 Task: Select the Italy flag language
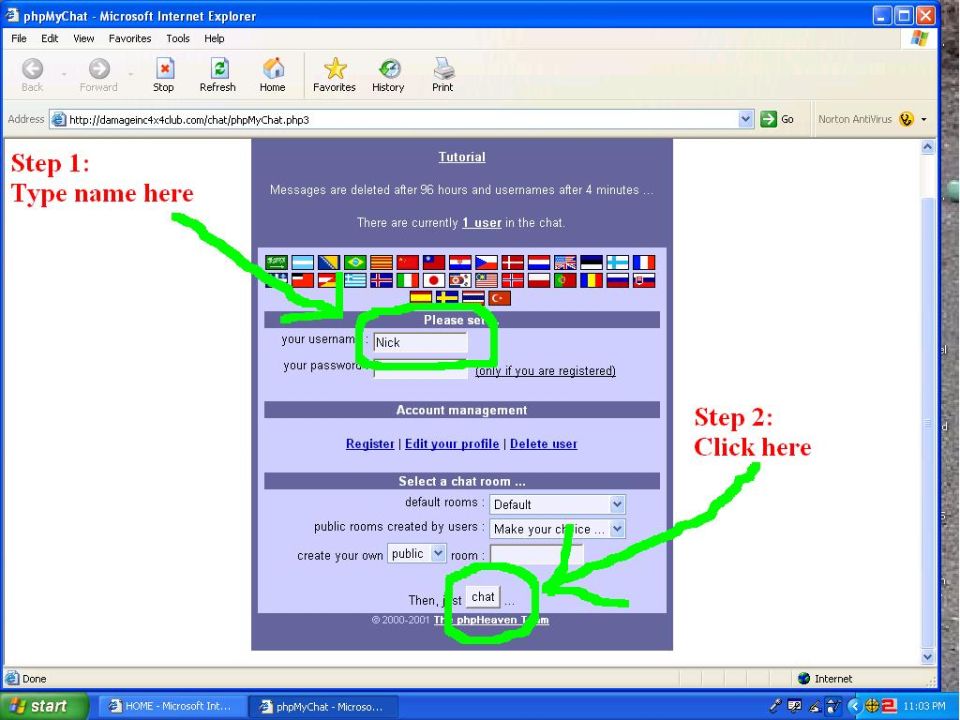pyautogui.click(x=408, y=280)
